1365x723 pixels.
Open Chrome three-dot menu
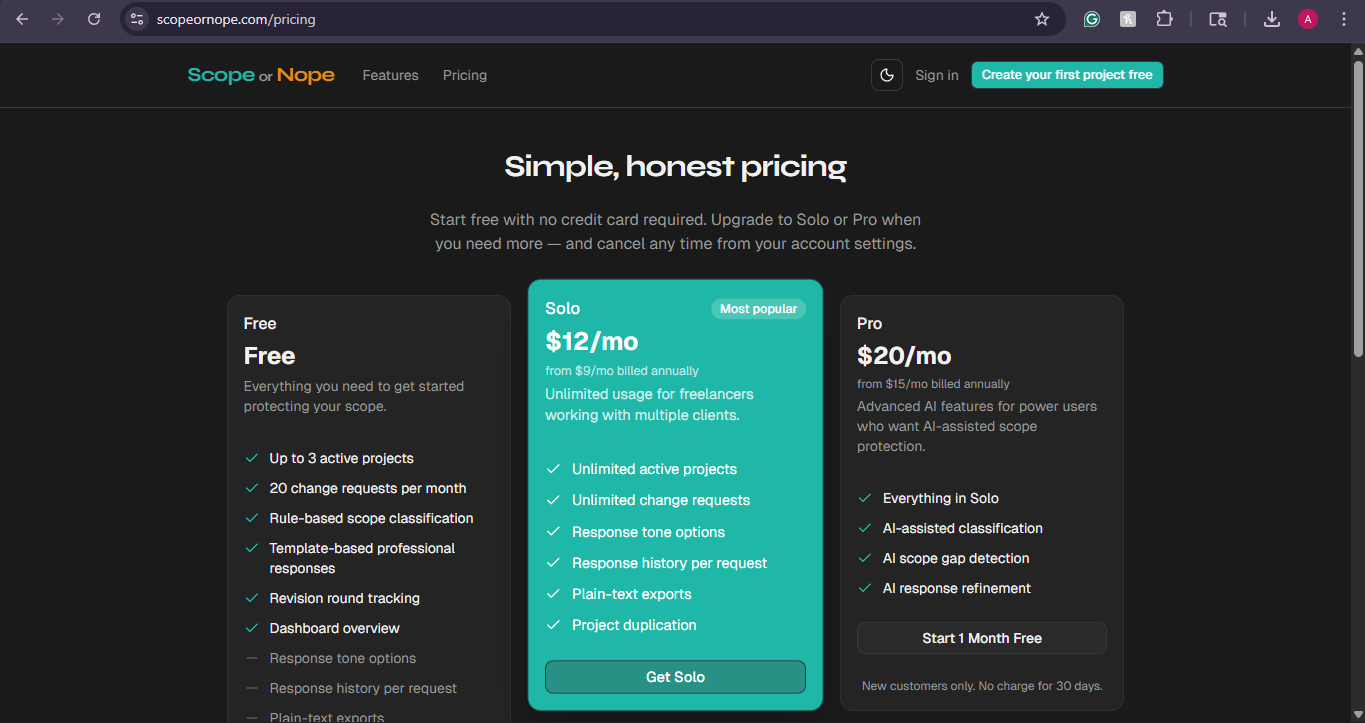pyautogui.click(x=1343, y=19)
